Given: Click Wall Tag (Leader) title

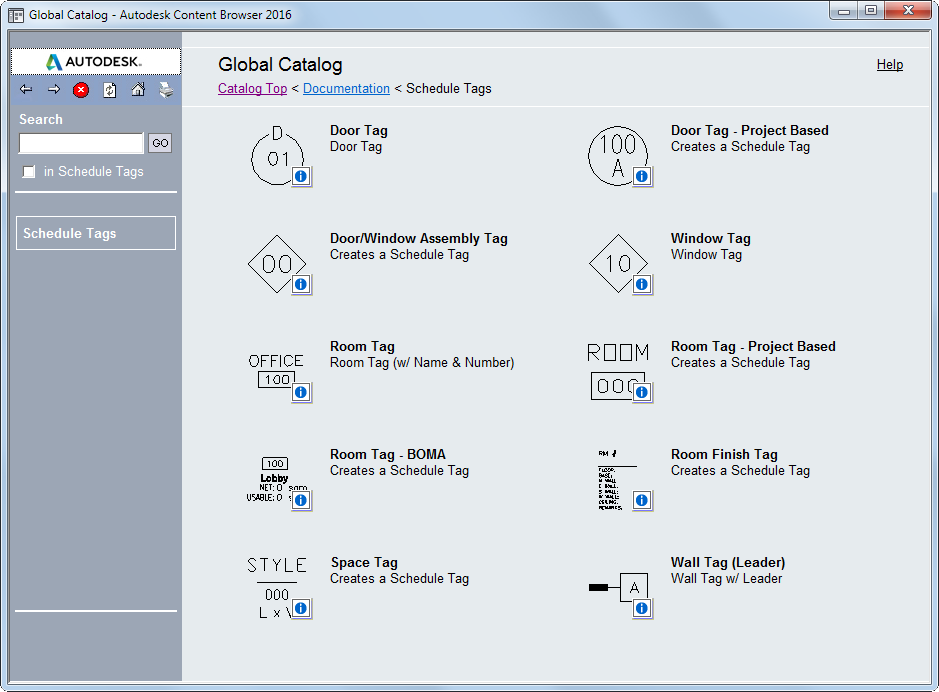Looking at the screenshot, I should click(x=728, y=563).
